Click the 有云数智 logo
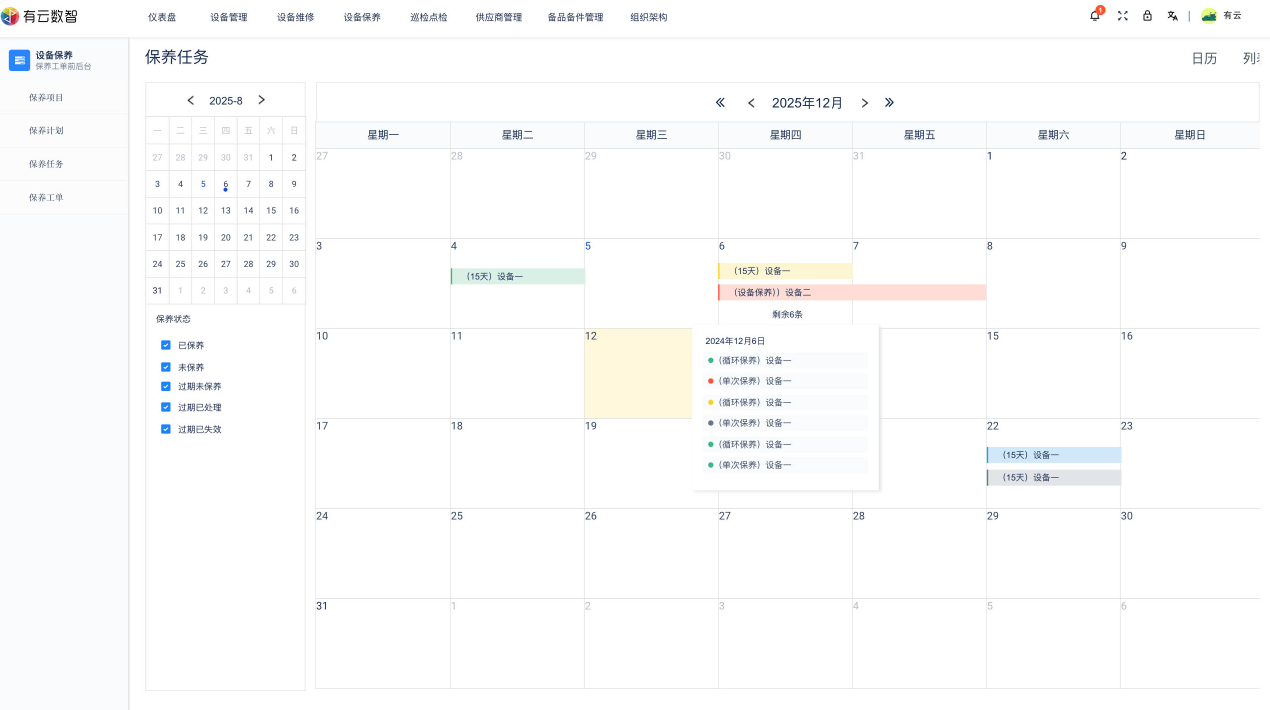This screenshot has height=710, width=1270. pos(42,16)
